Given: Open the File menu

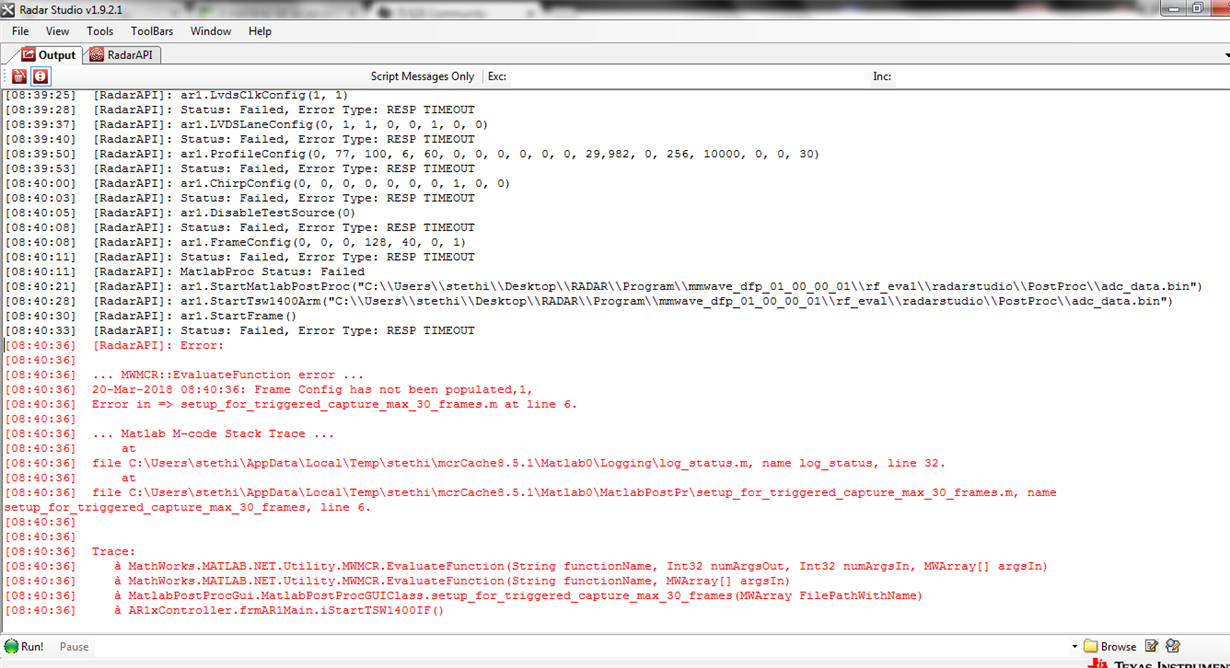Looking at the screenshot, I should point(20,31).
